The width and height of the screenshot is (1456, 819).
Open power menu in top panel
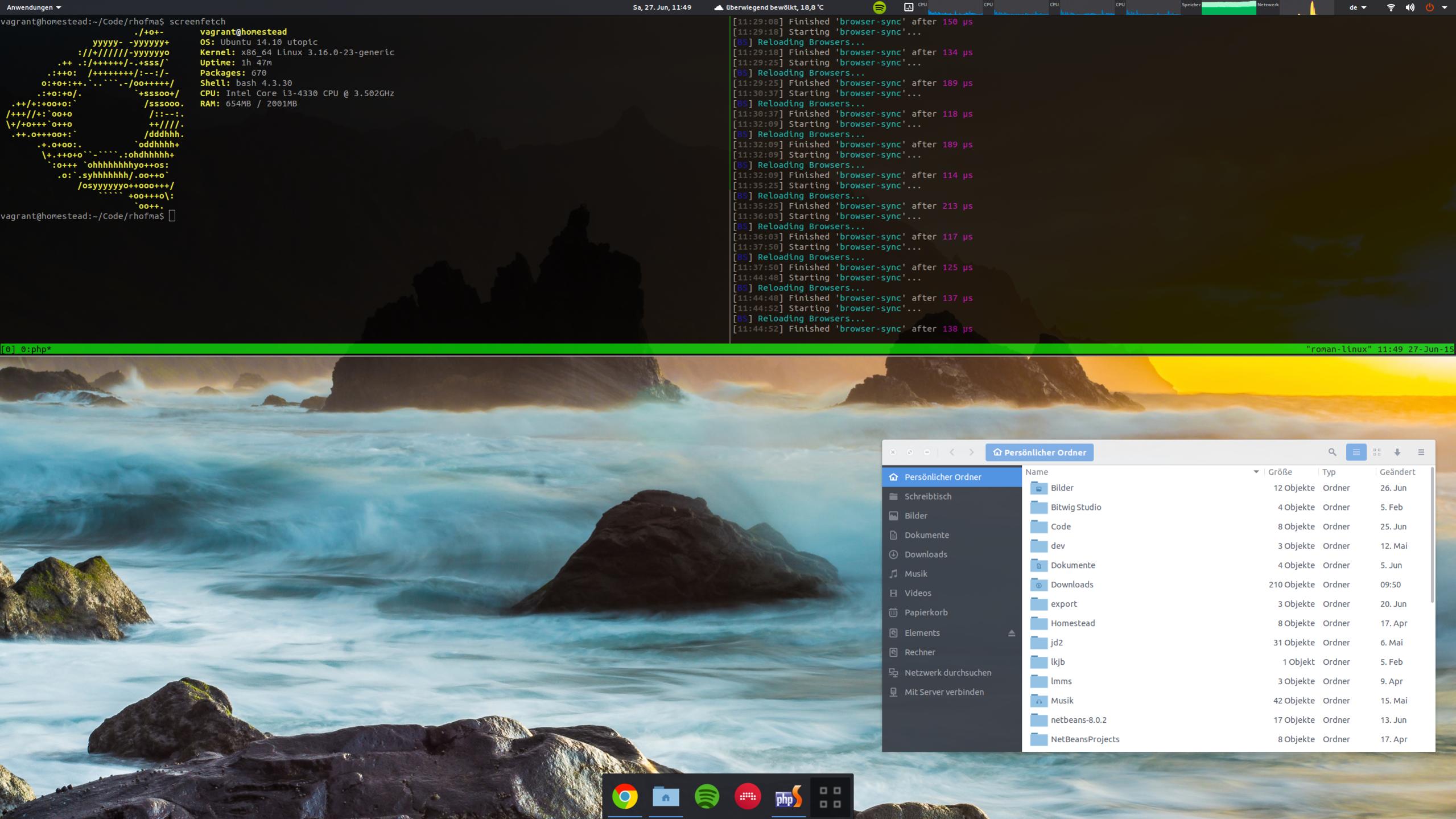point(1429,7)
